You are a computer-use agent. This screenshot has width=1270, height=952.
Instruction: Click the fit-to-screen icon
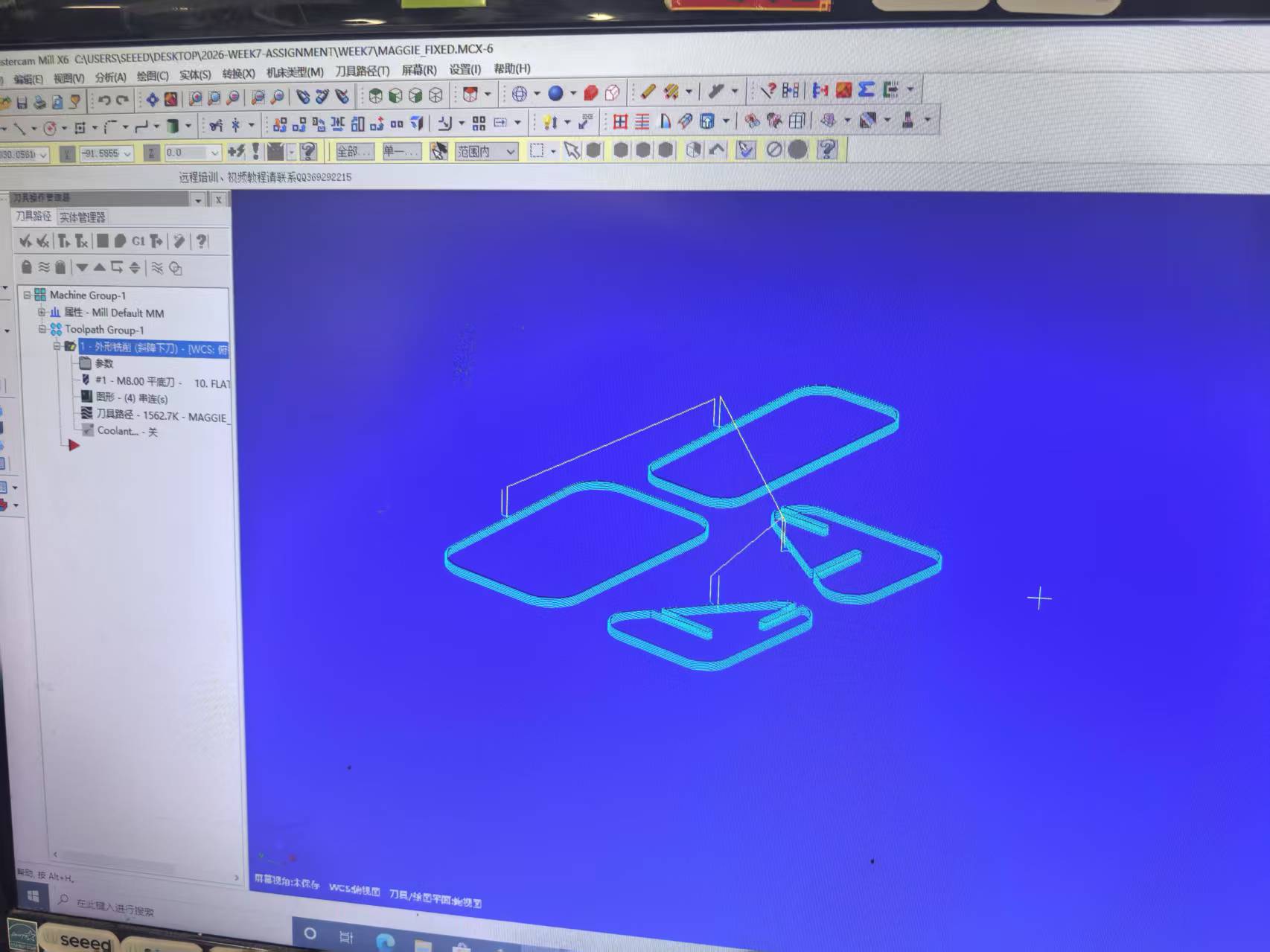[x=152, y=100]
